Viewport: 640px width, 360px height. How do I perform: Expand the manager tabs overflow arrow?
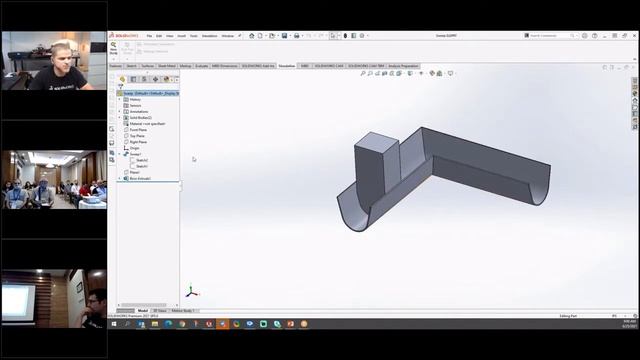click(176, 79)
